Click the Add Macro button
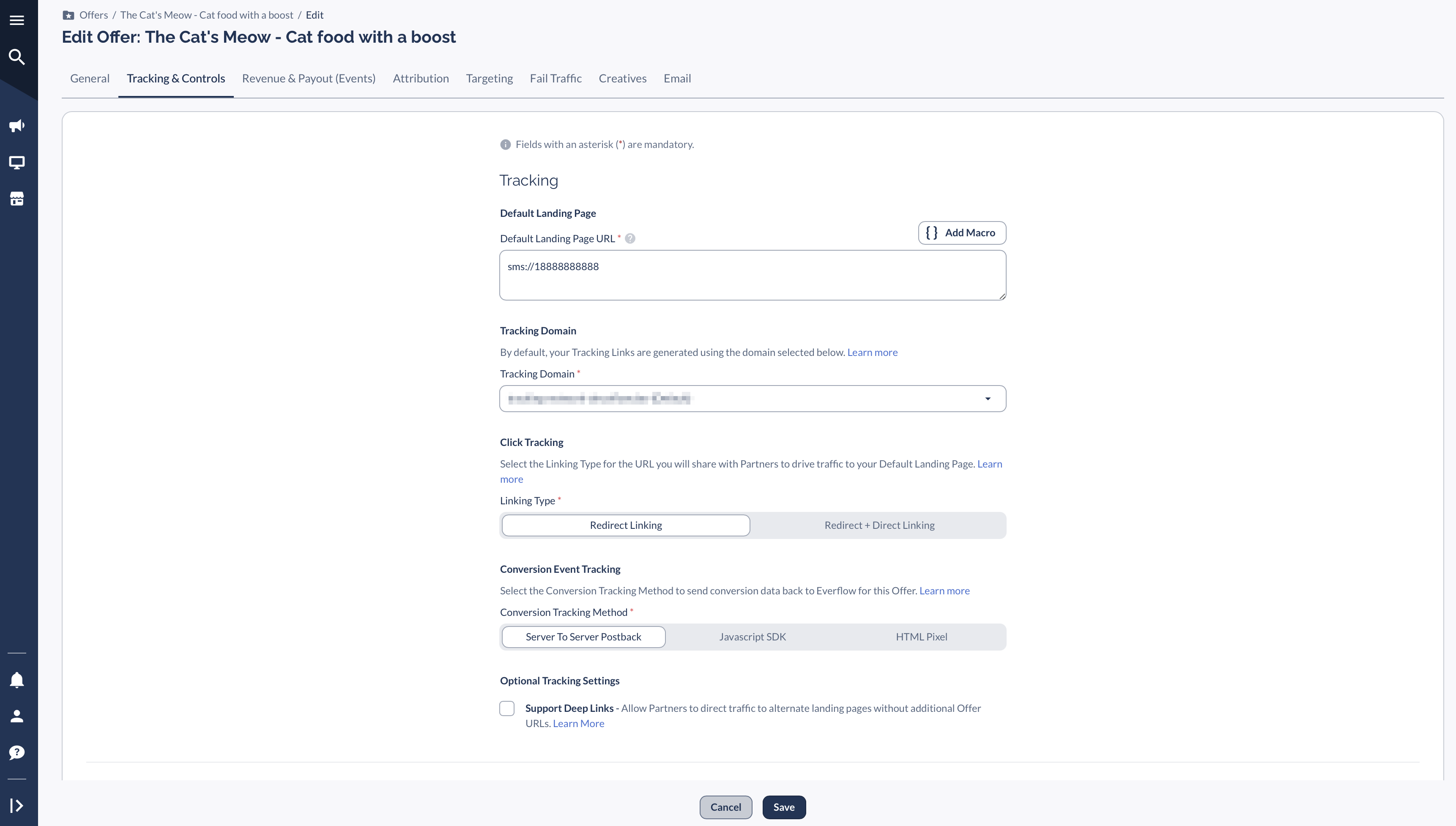 (x=962, y=232)
